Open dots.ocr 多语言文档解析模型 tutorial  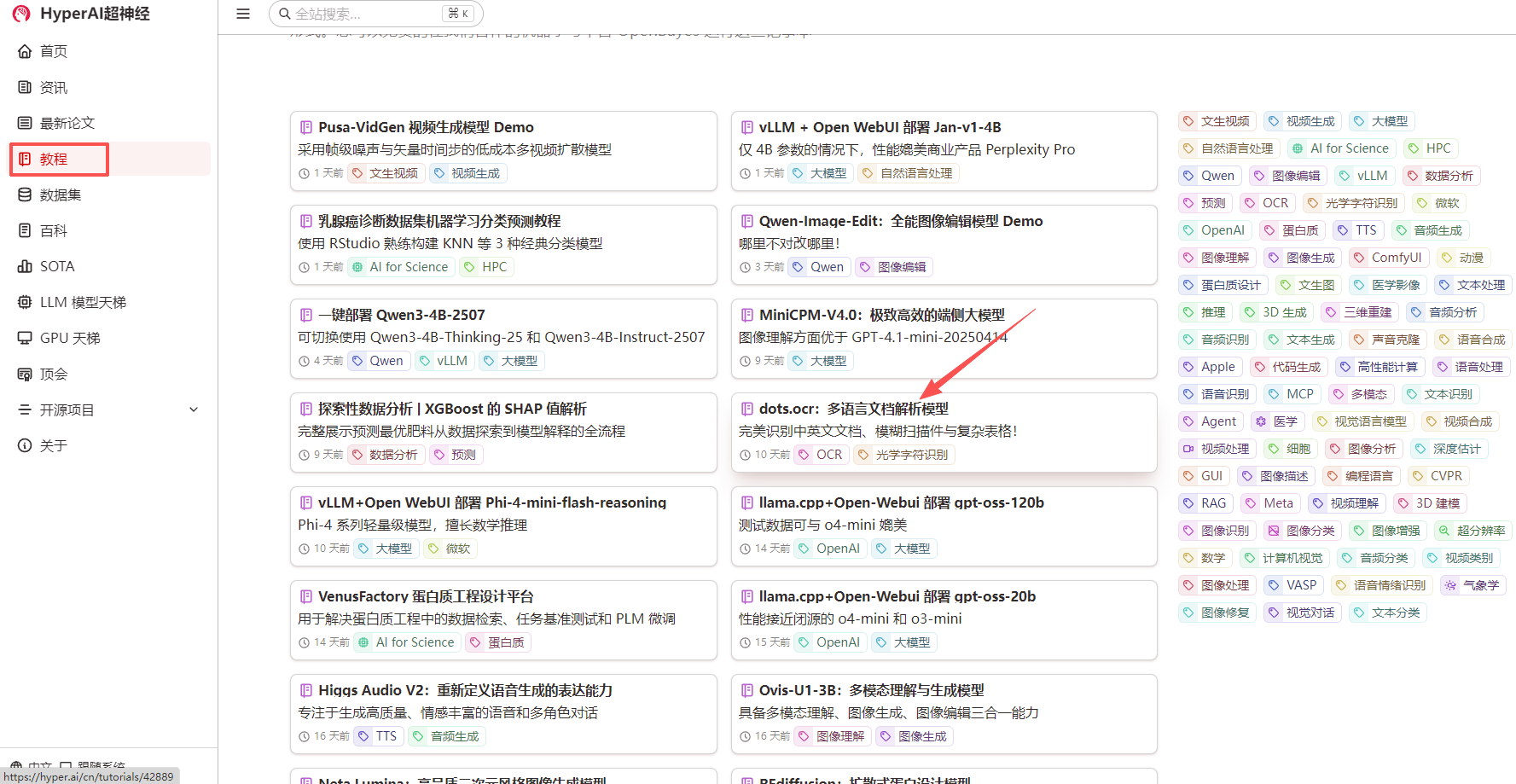[x=853, y=409]
